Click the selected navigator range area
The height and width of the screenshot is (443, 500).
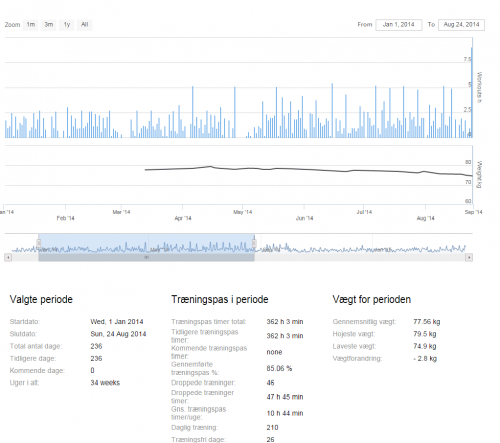pyautogui.click(x=146, y=244)
